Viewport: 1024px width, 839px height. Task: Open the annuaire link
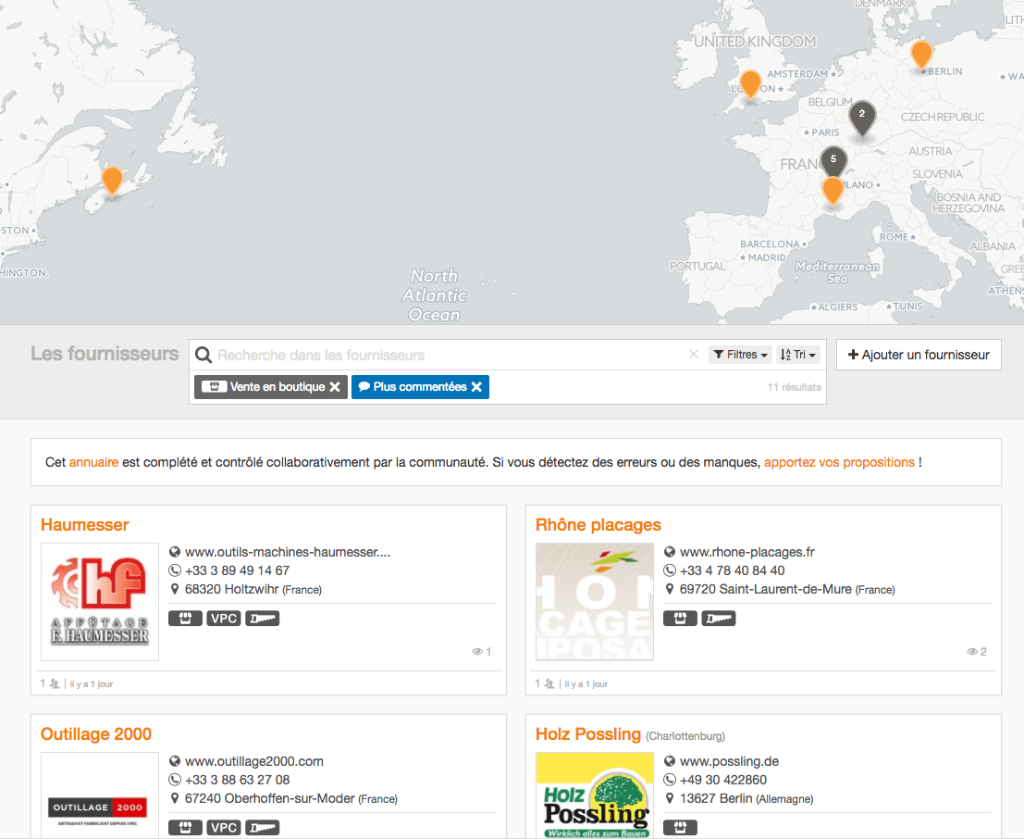(x=93, y=462)
